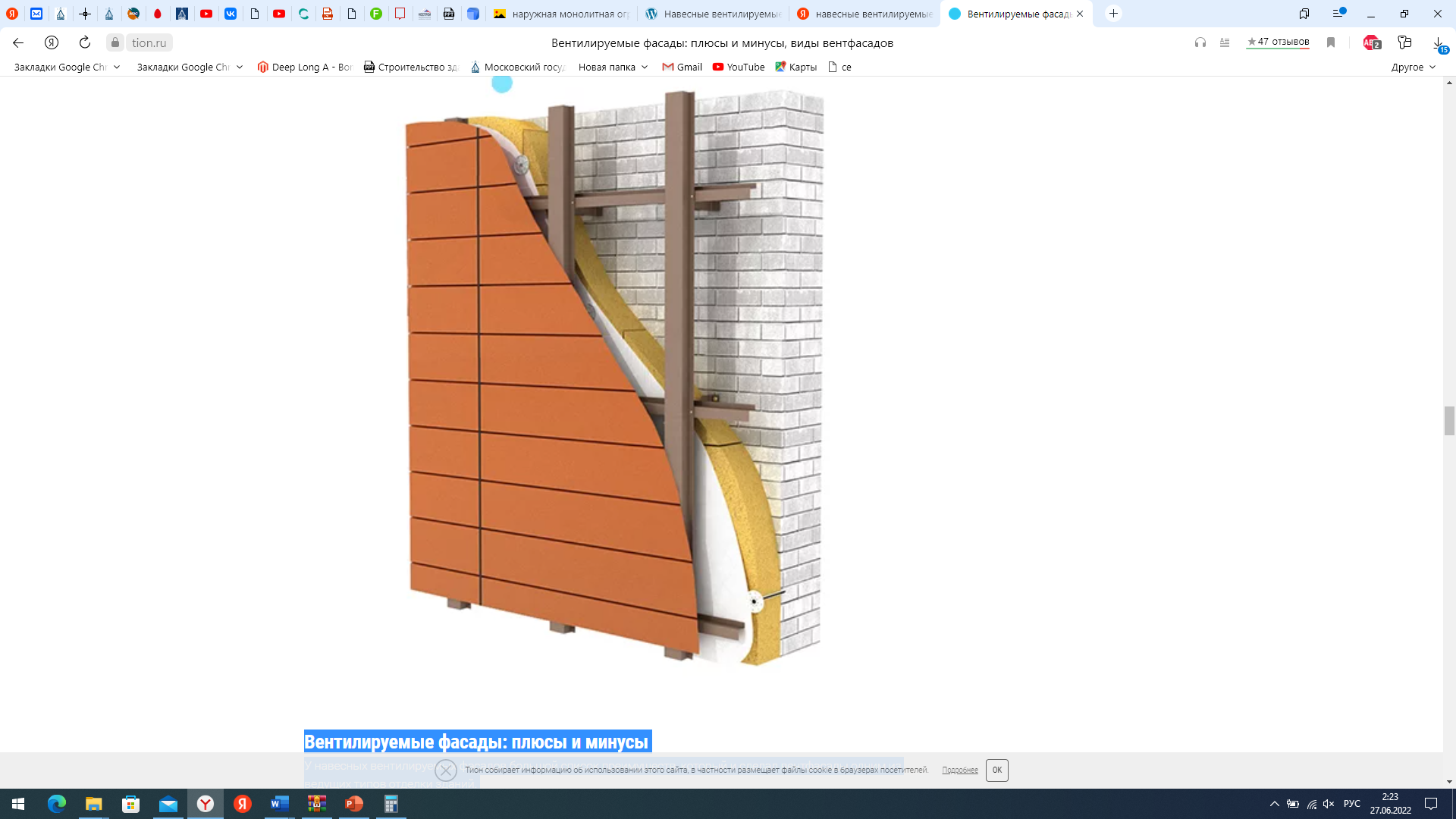Viewport: 1456px width, 819px height.
Task: Reload the current page
Action: click(x=85, y=42)
